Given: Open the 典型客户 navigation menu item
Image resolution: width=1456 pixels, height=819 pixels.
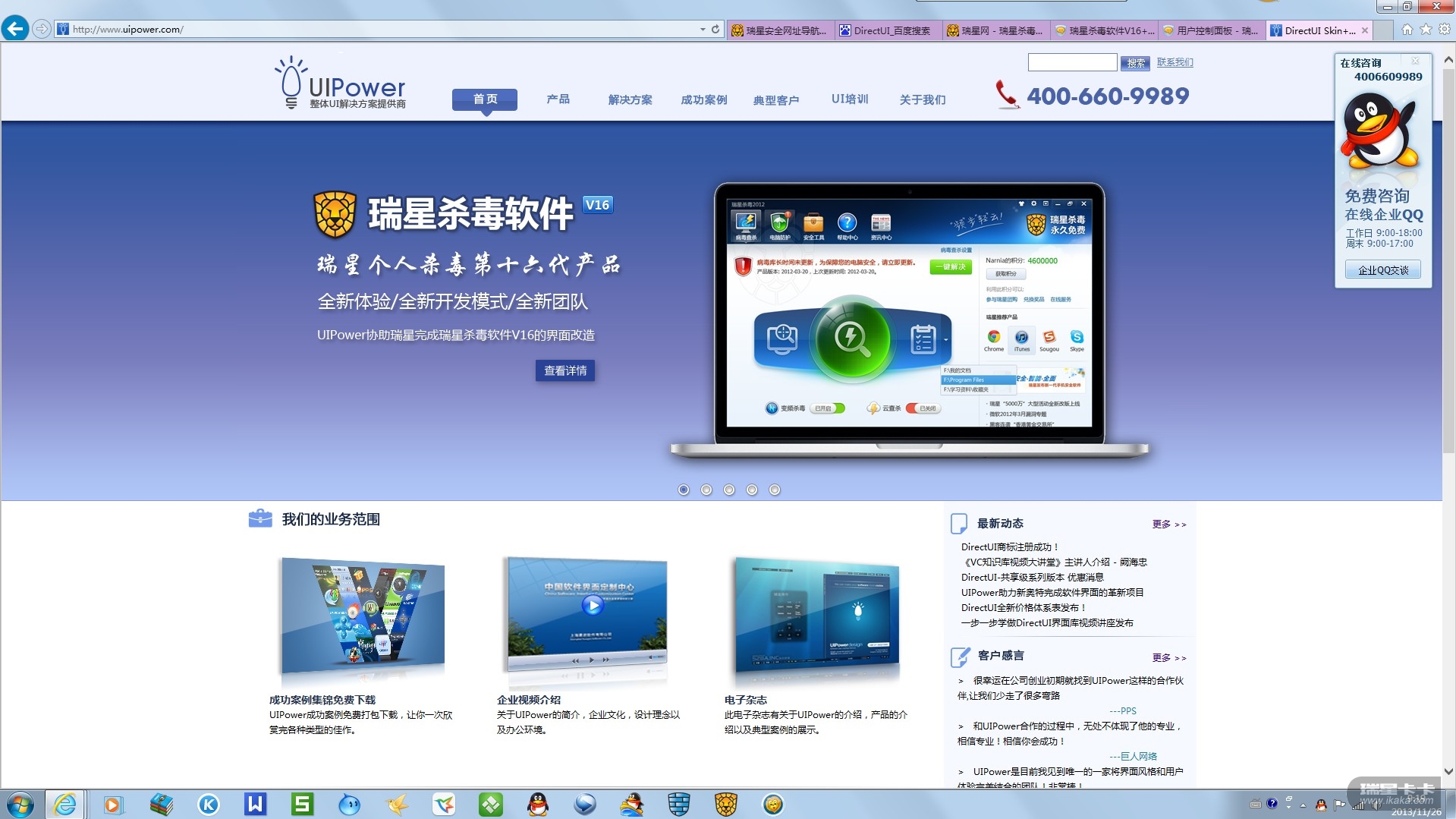Looking at the screenshot, I should [x=775, y=99].
